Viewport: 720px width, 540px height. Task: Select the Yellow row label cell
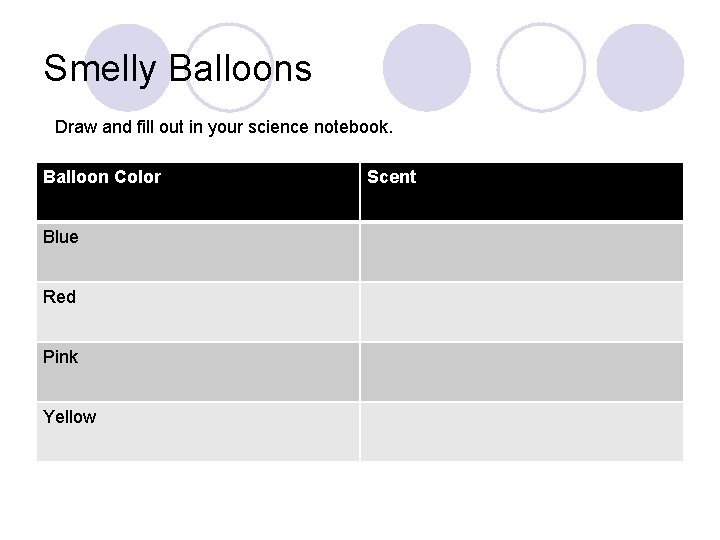(198, 431)
